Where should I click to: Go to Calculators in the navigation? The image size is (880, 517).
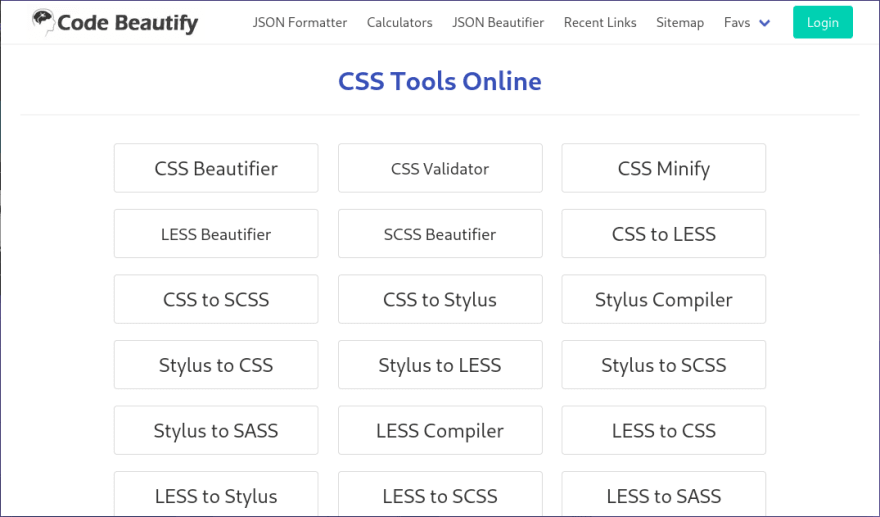coord(399,22)
